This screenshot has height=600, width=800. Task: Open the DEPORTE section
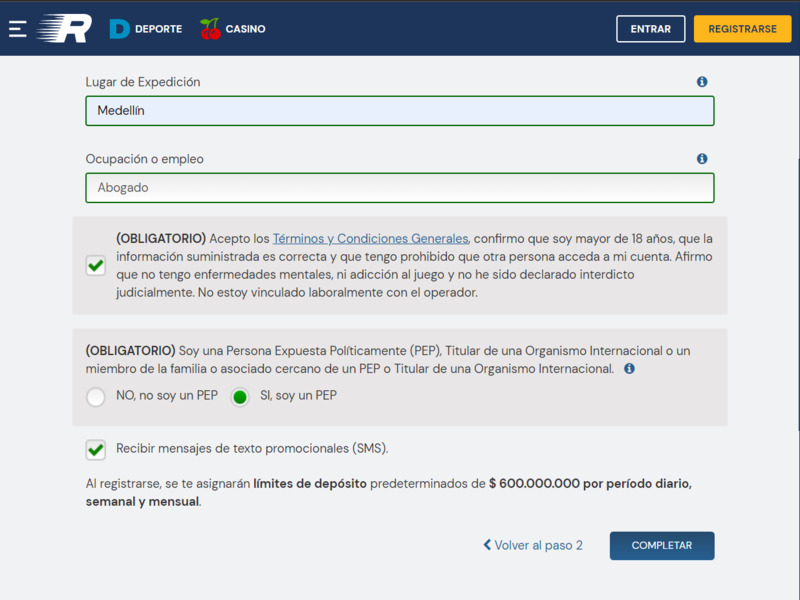click(x=146, y=29)
